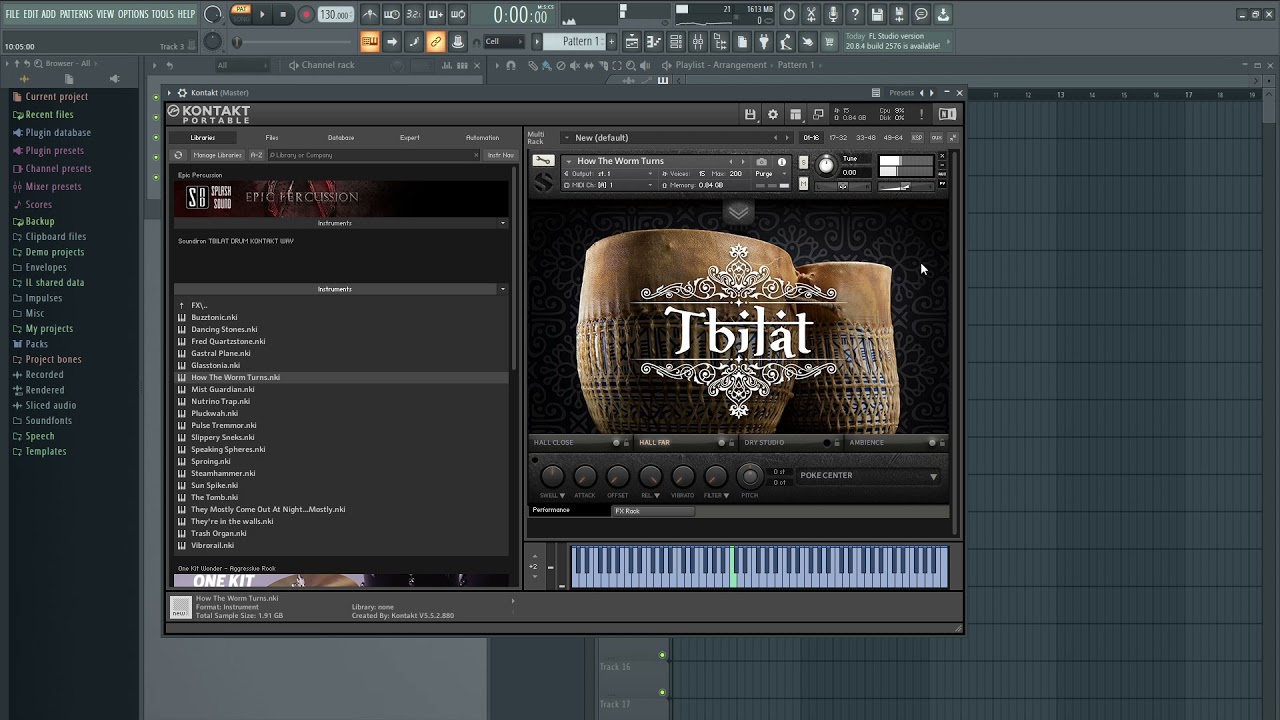Open the FILE menu
The image size is (1280, 720).
point(13,14)
